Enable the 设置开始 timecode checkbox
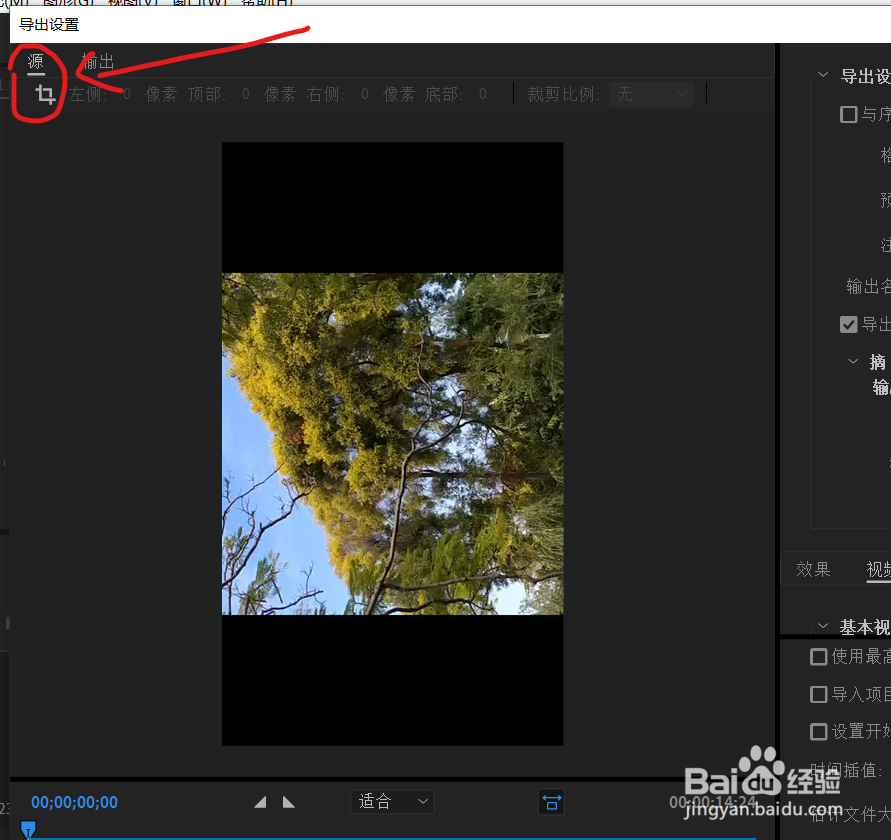891x840 pixels. click(818, 732)
